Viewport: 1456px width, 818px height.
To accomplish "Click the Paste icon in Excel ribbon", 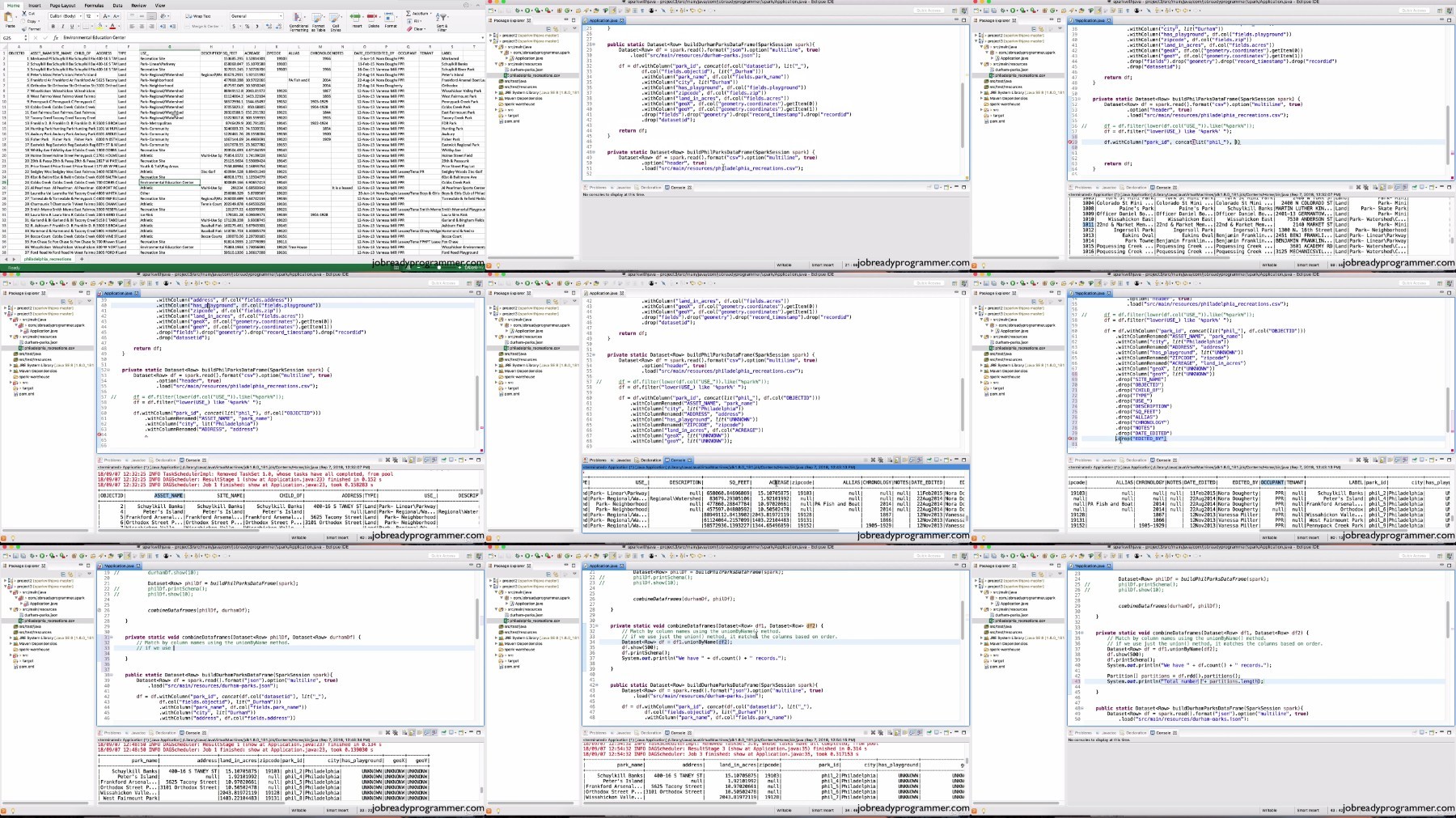I will 11,21.
